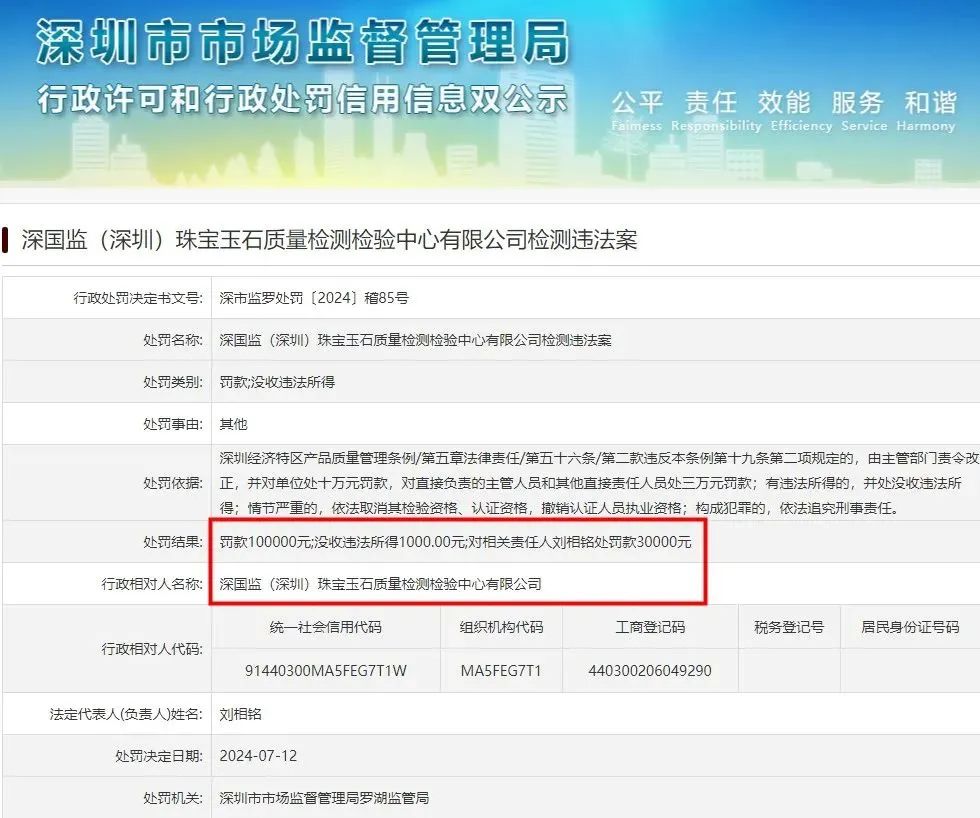Click the 处罚机关 value 罗湖监管局
This screenshot has width=980, height=818.
click(324, 798)
